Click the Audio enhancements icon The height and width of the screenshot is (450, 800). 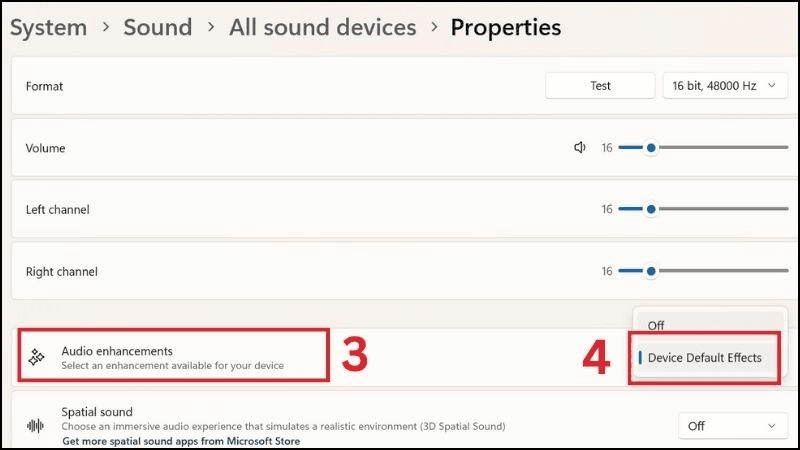(x=36, y=358)
